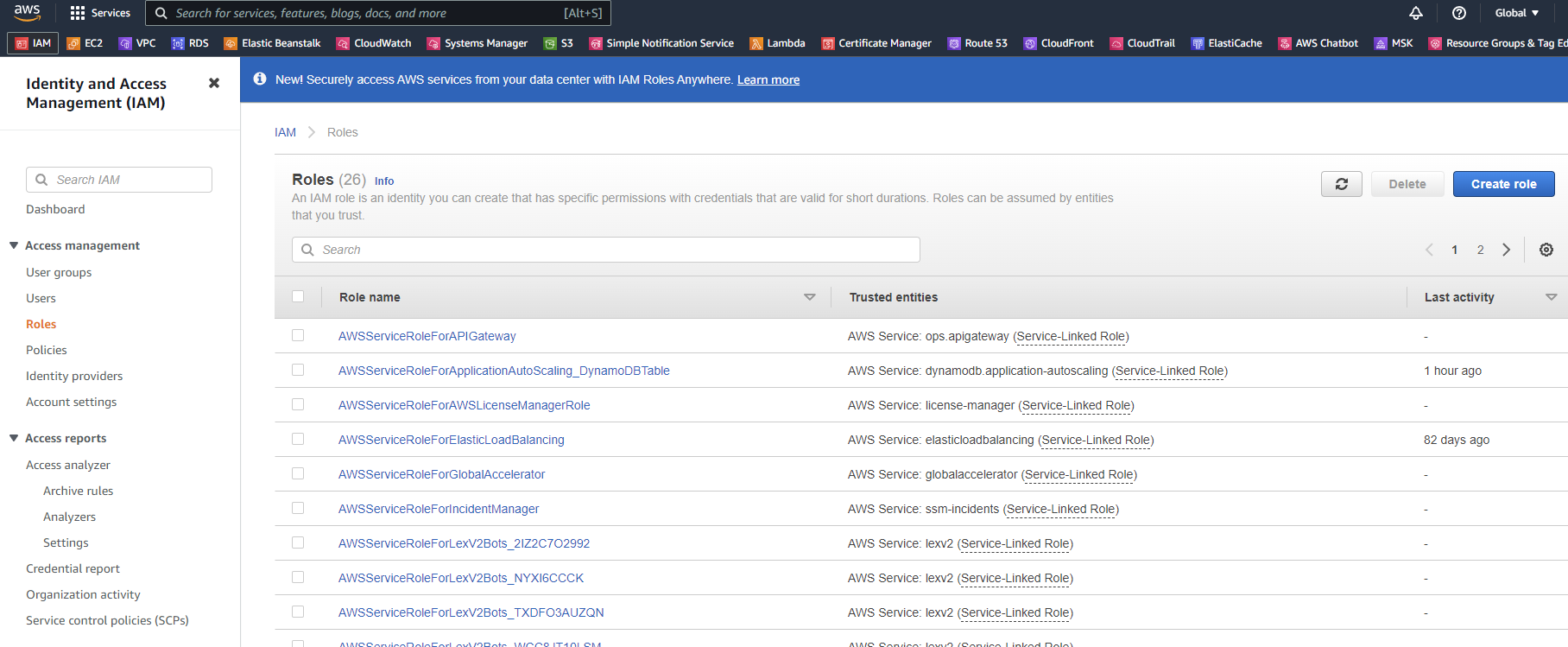Open the VPC shortcut

[137, 43]
